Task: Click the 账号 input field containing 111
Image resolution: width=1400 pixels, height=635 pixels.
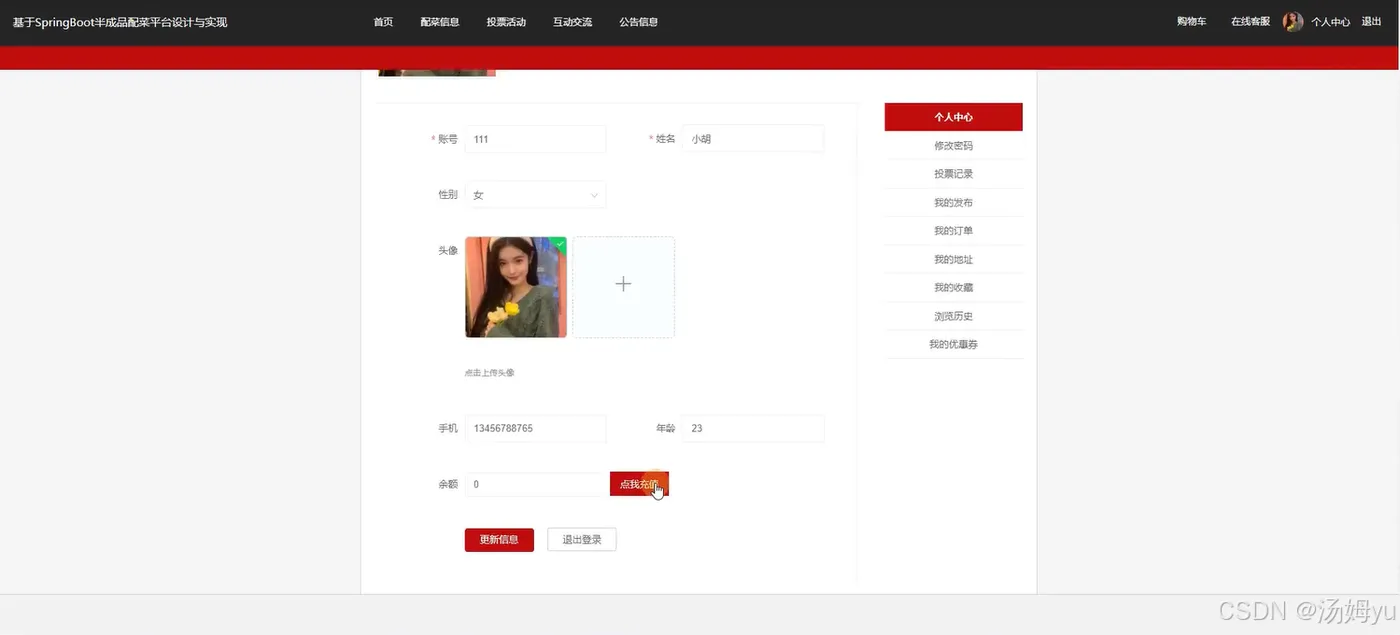Action: point(535,139)
